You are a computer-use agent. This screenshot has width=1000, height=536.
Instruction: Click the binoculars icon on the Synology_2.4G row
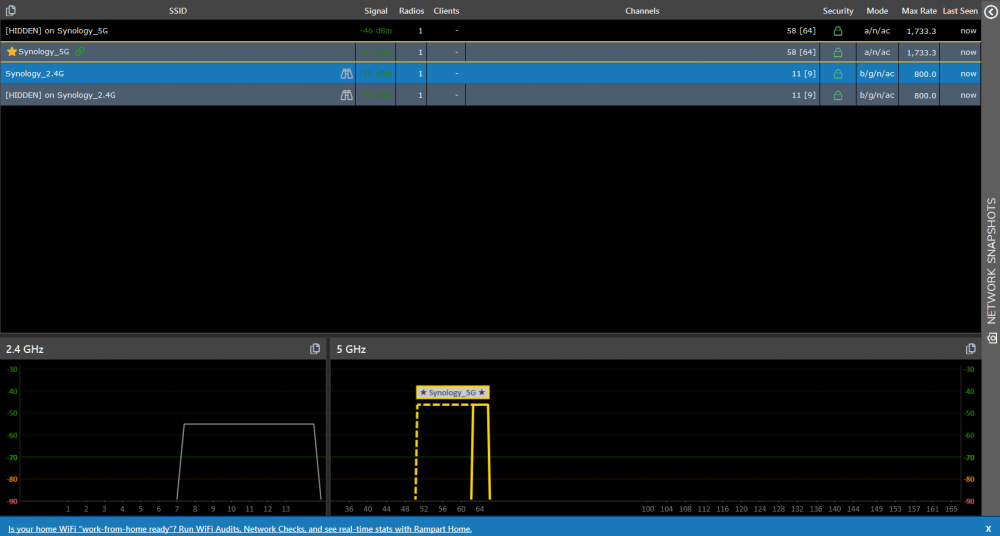click(346, 74)
